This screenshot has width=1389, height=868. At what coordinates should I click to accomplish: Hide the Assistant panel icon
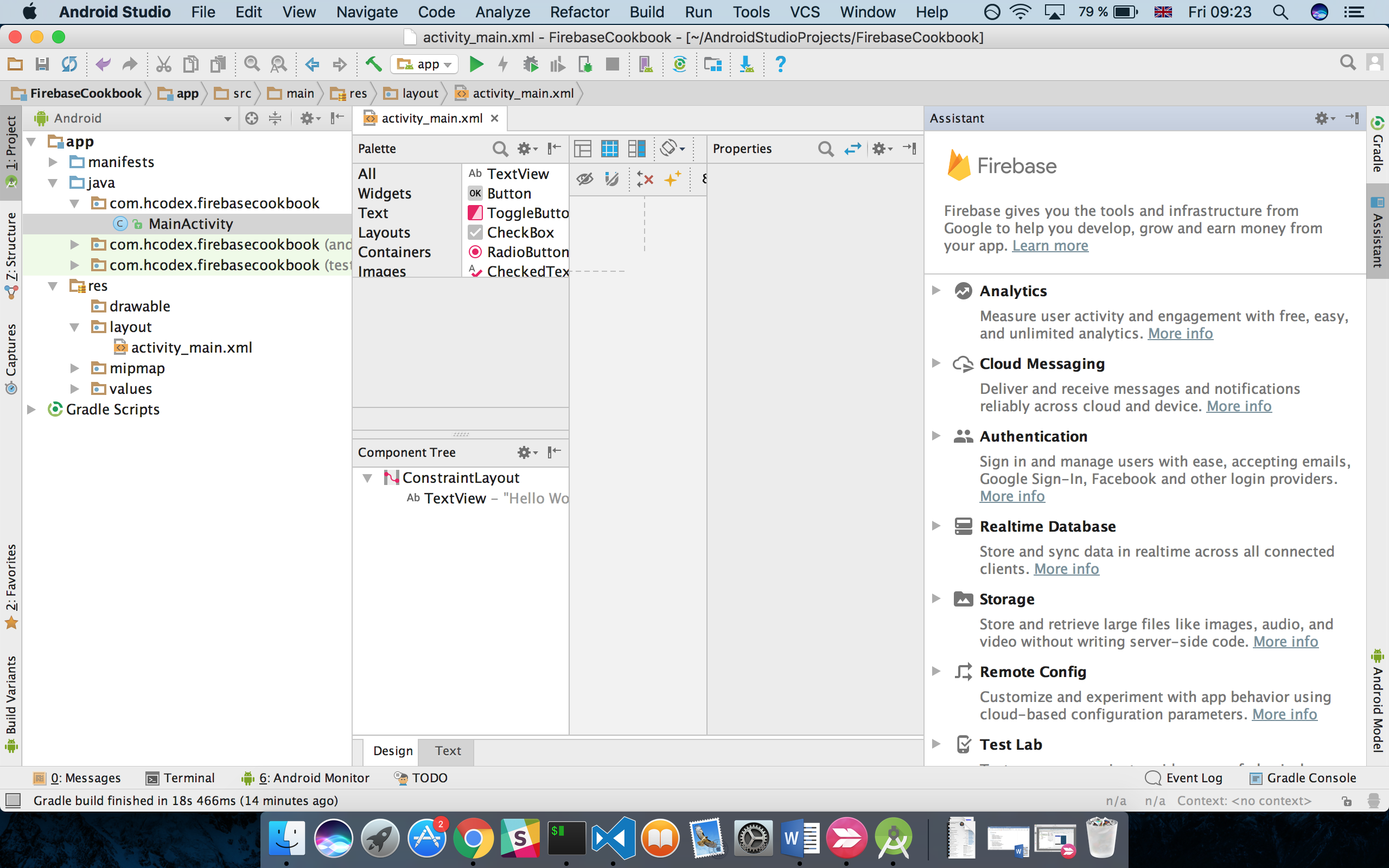(x=1352, y=118)
